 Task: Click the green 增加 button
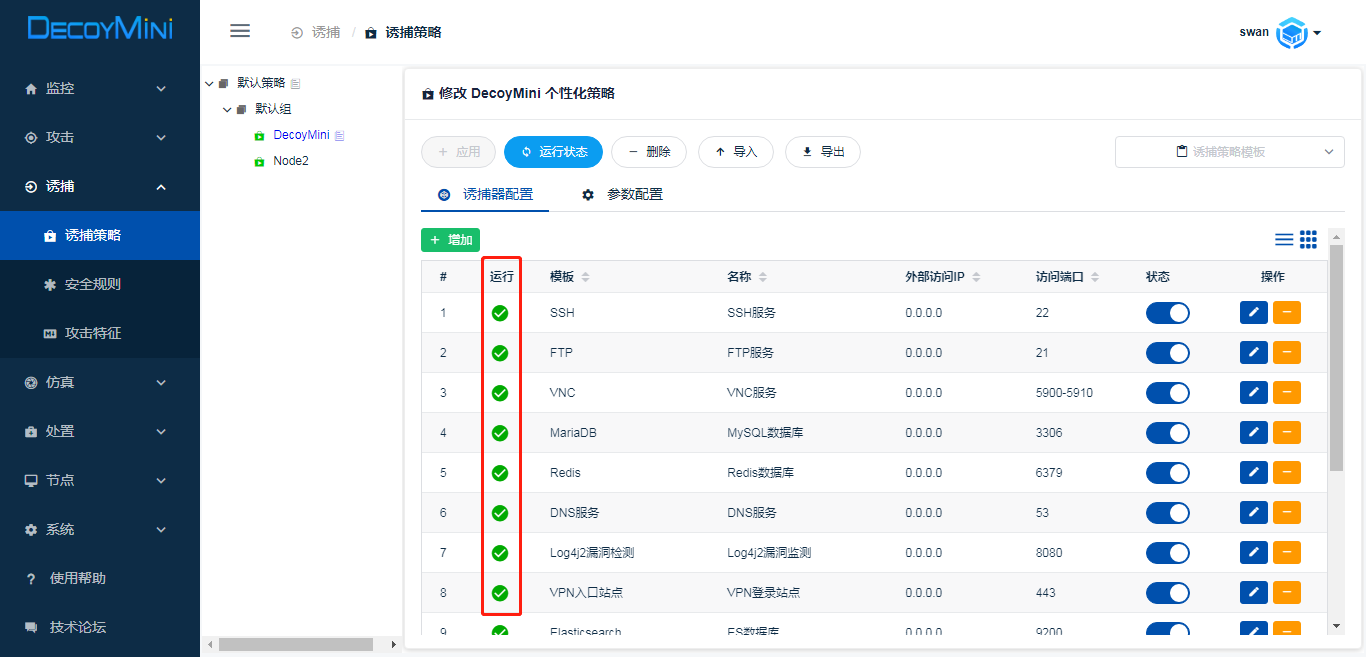click(450, 240)
